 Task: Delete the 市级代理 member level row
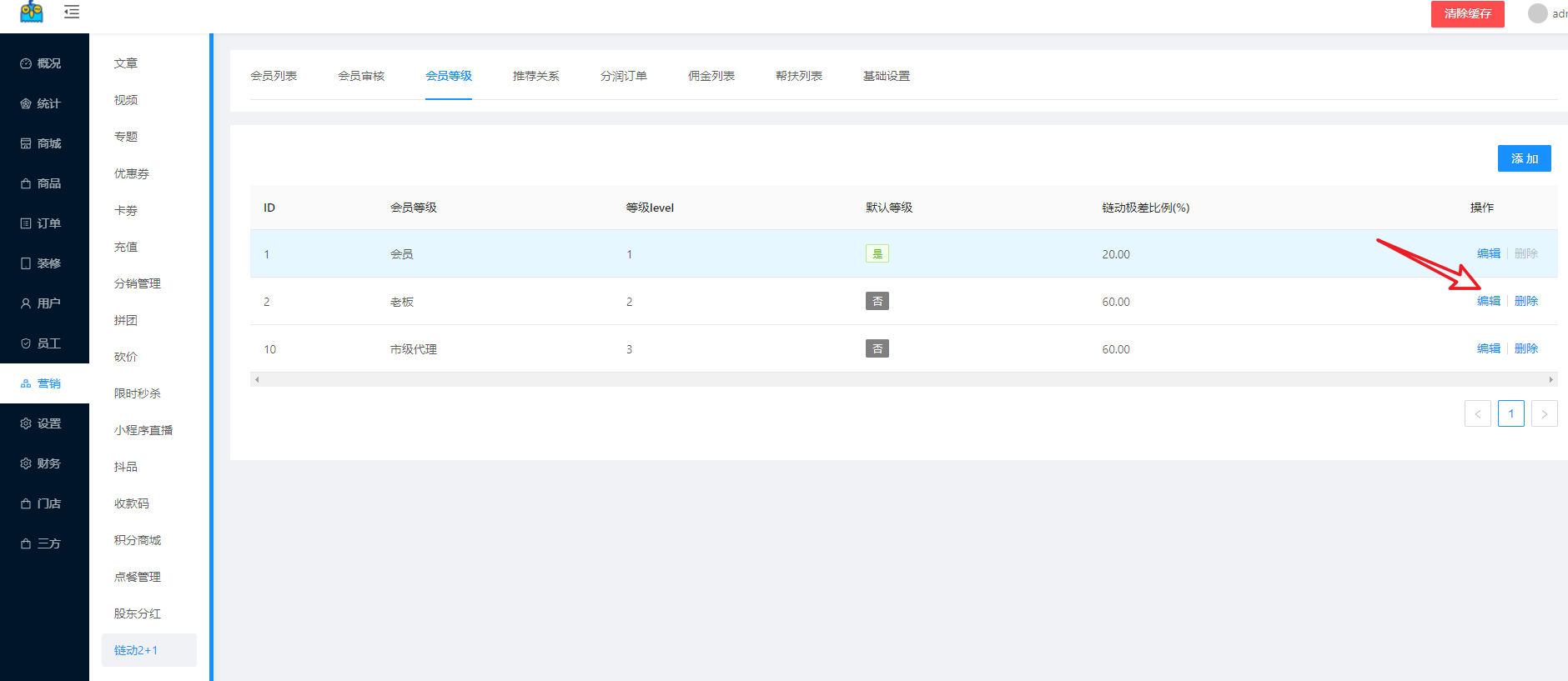[x=1525, y=348]
